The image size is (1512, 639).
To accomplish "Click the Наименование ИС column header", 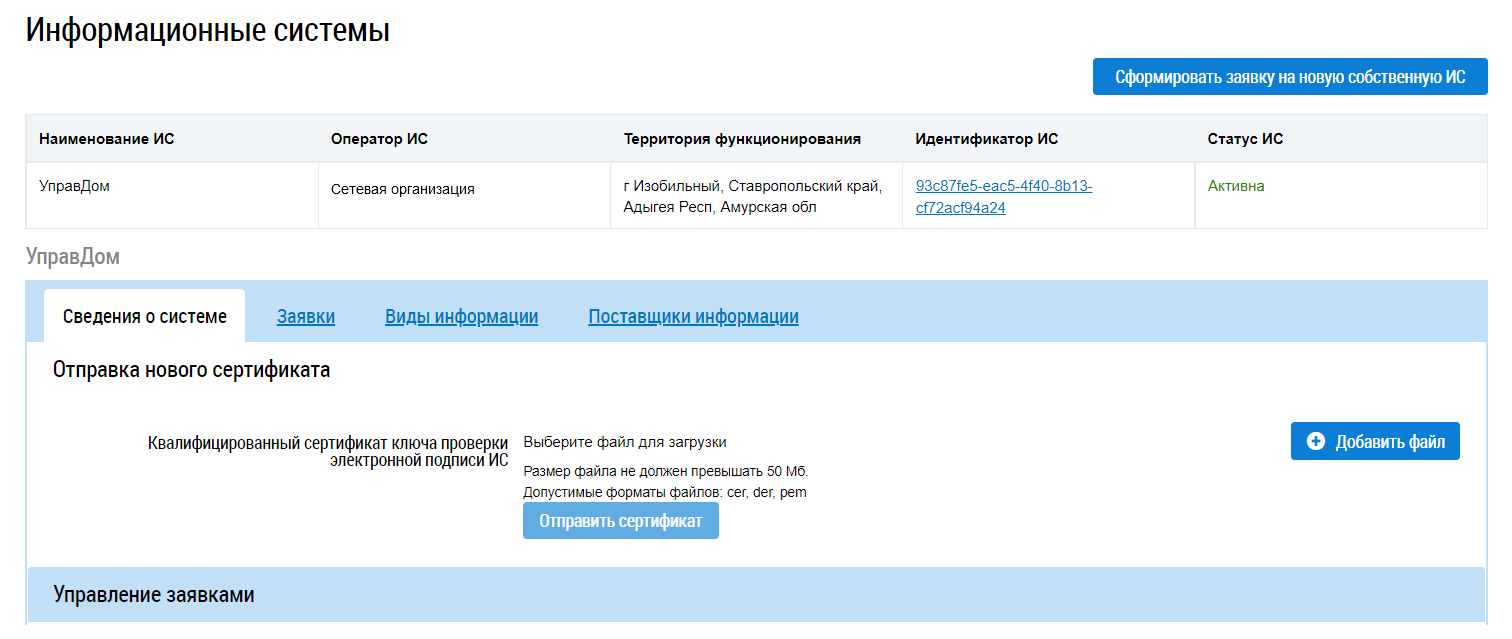I will pyautogui.click(x=107, y=139).
